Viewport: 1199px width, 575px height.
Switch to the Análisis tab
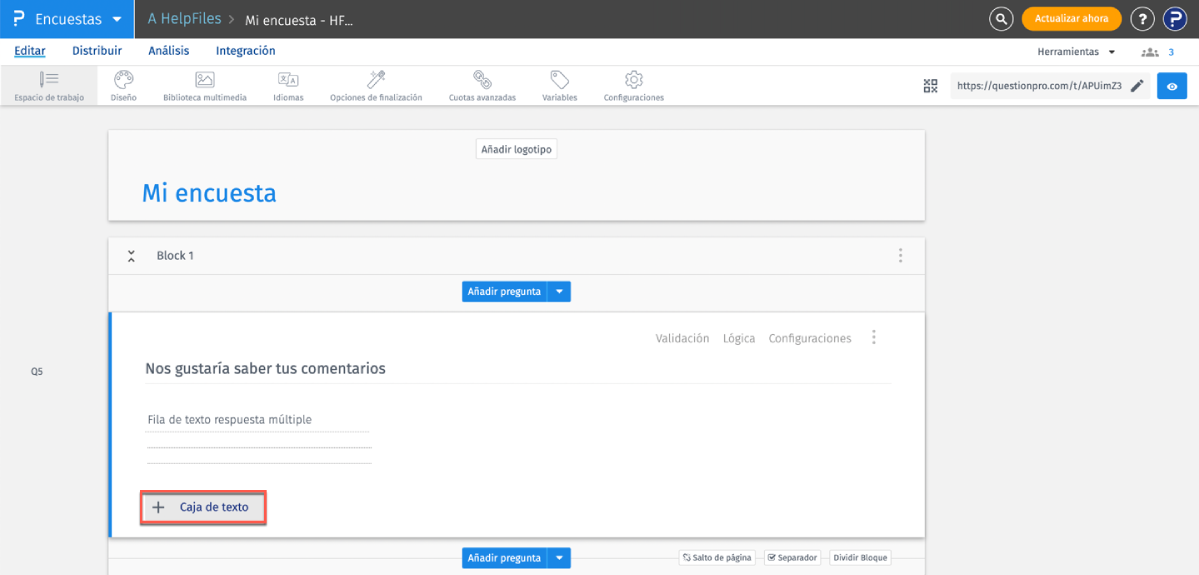tap(169, 51)
